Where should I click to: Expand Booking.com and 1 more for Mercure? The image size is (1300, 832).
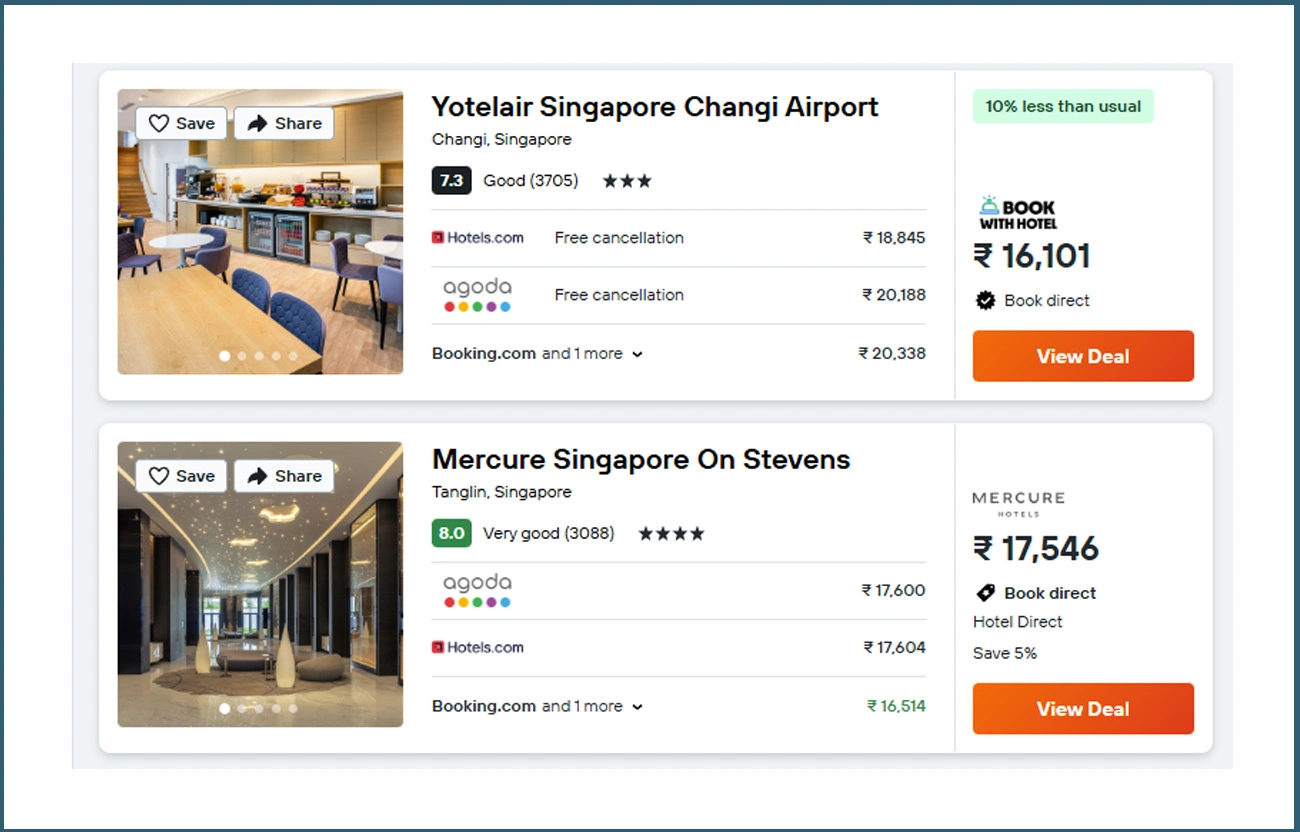537,706
